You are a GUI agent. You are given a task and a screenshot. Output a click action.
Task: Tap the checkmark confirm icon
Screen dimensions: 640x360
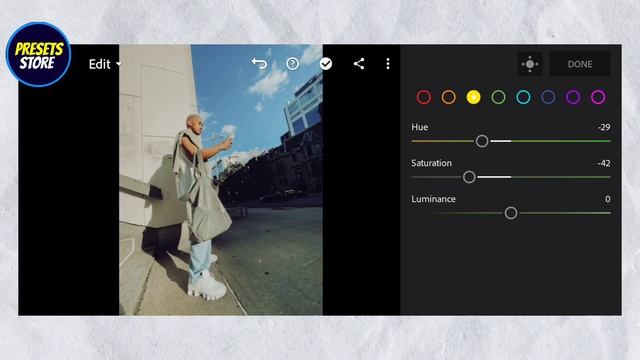[326, 64]
